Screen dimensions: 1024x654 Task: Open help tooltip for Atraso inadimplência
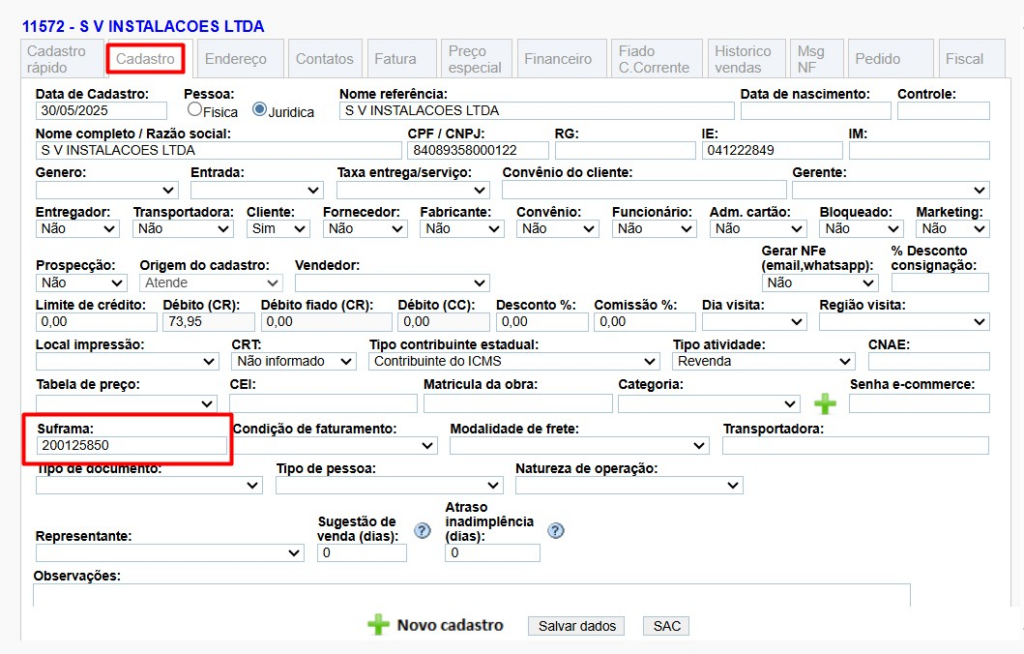pyautogui.click(x=556, y=531)
